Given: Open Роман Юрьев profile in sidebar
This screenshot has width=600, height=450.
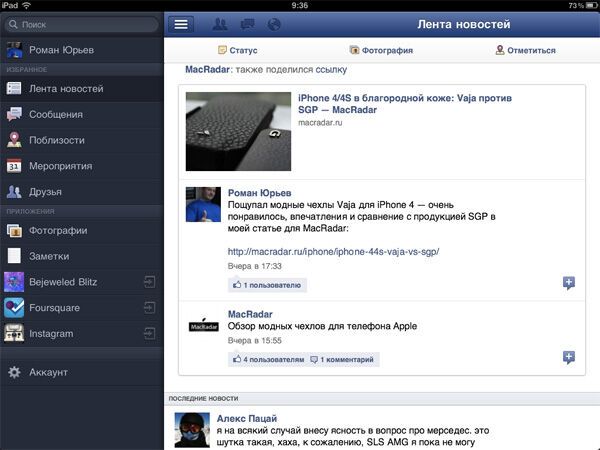Looking at the screenshot, I should pos(82,50).
